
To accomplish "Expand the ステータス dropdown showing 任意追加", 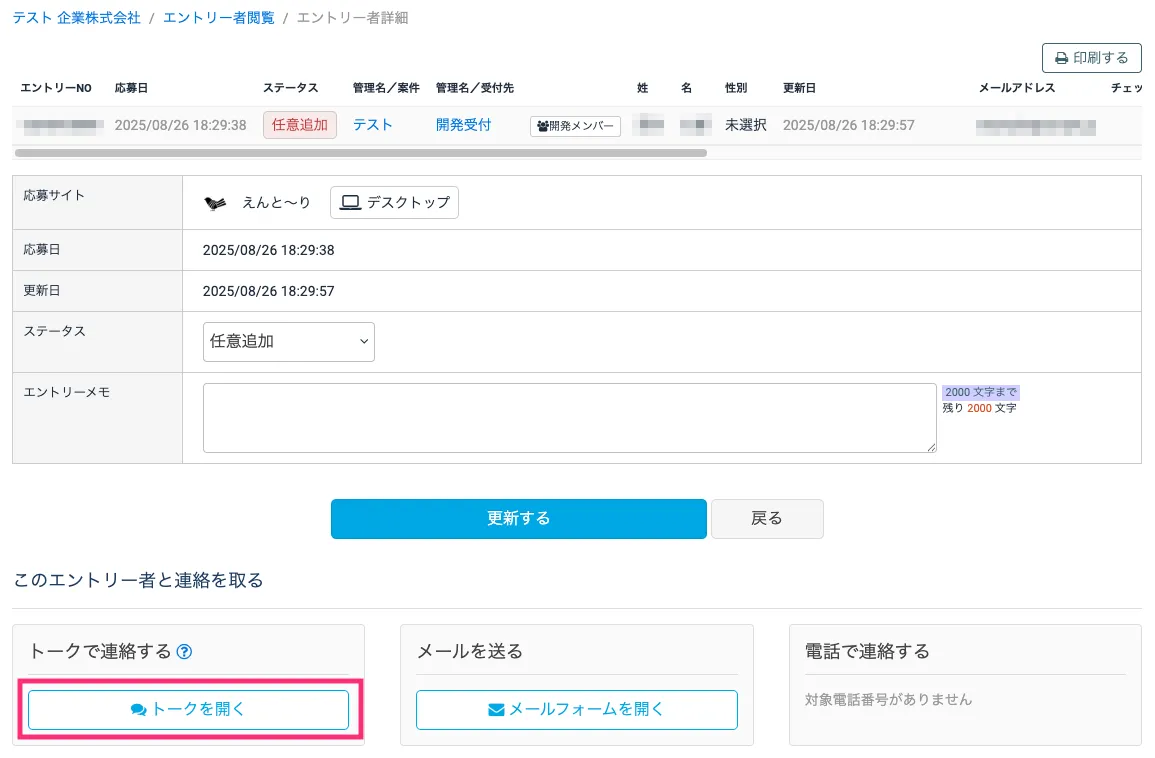I will point(288,341).
